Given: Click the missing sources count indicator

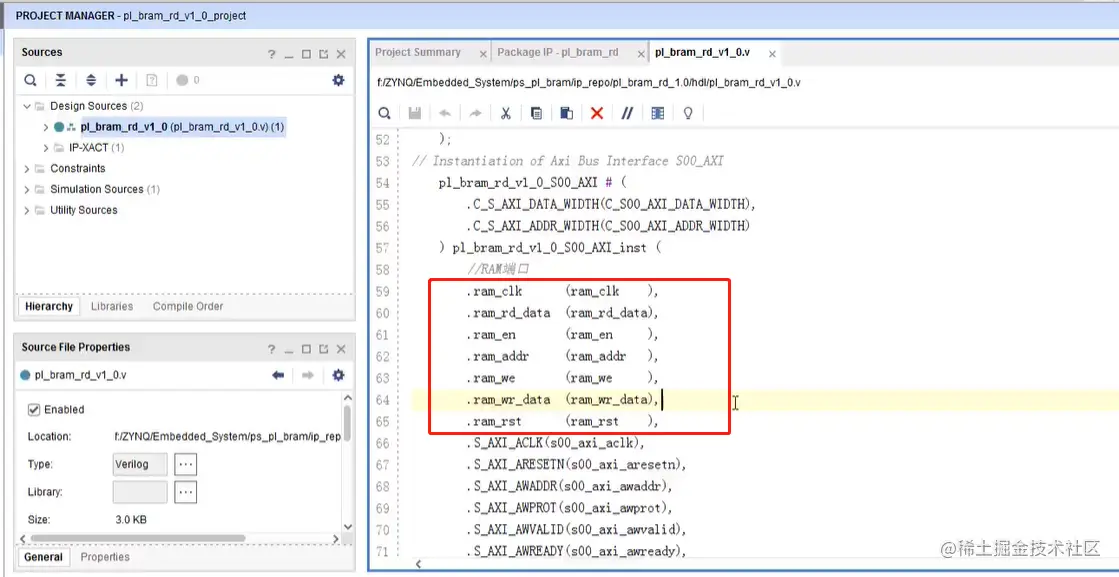Looking at the screenshot, I should pyautogui.click(x=188, y=80).
